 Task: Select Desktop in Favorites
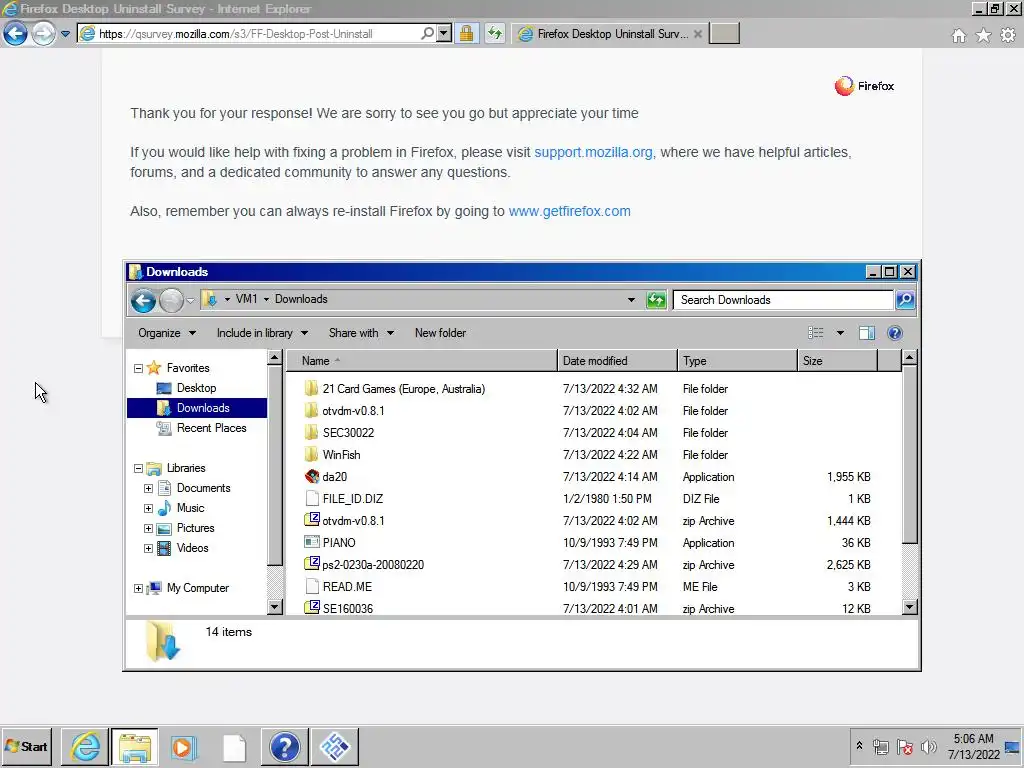tap(196, 388)
